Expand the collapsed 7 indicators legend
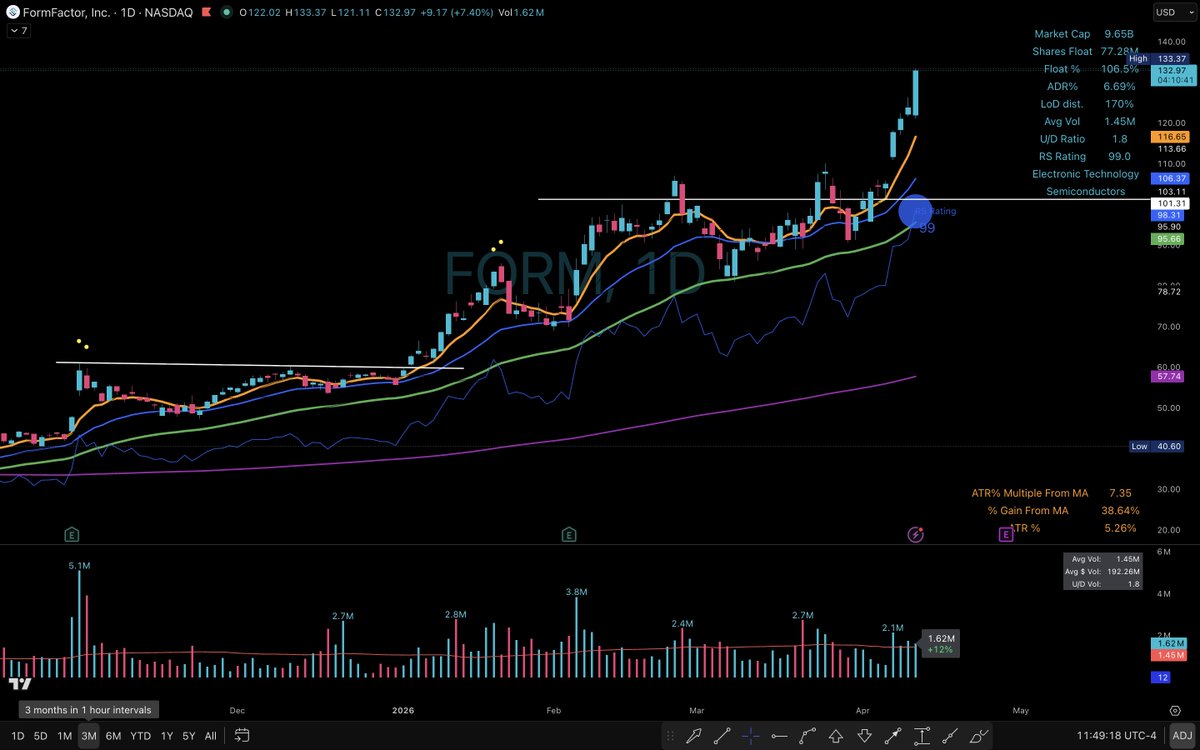 [x=17, y=31]
